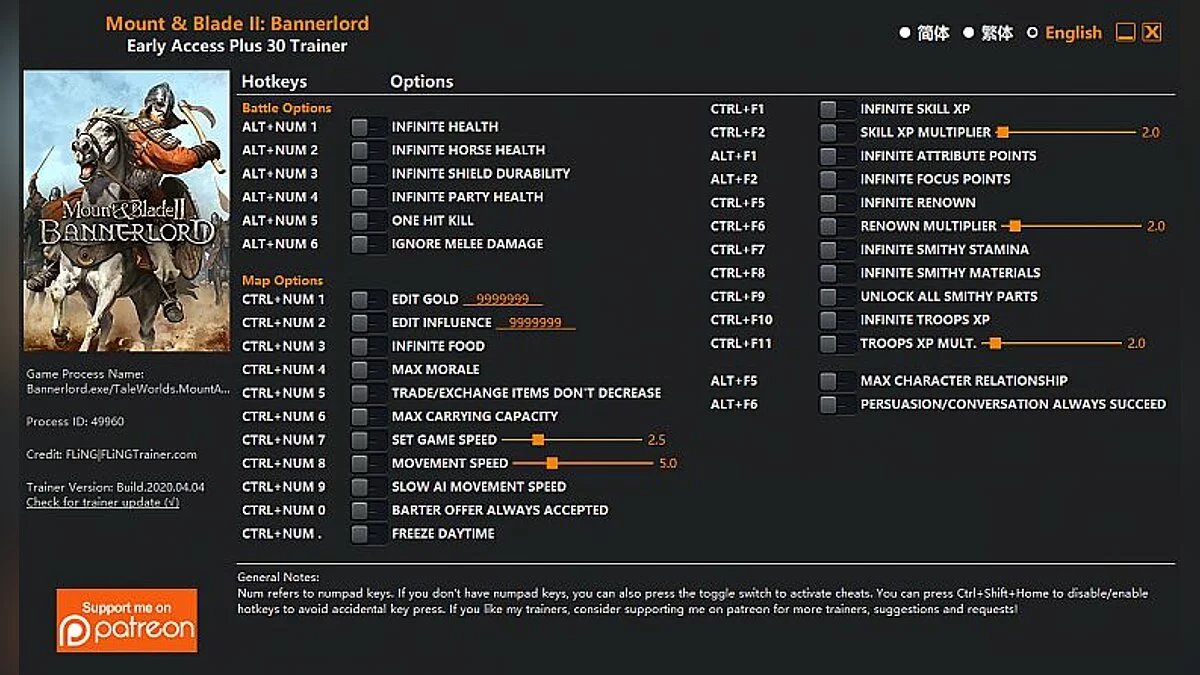
Task: Click the Set Game Speed slider handle
Action: [x=538, y=440]
